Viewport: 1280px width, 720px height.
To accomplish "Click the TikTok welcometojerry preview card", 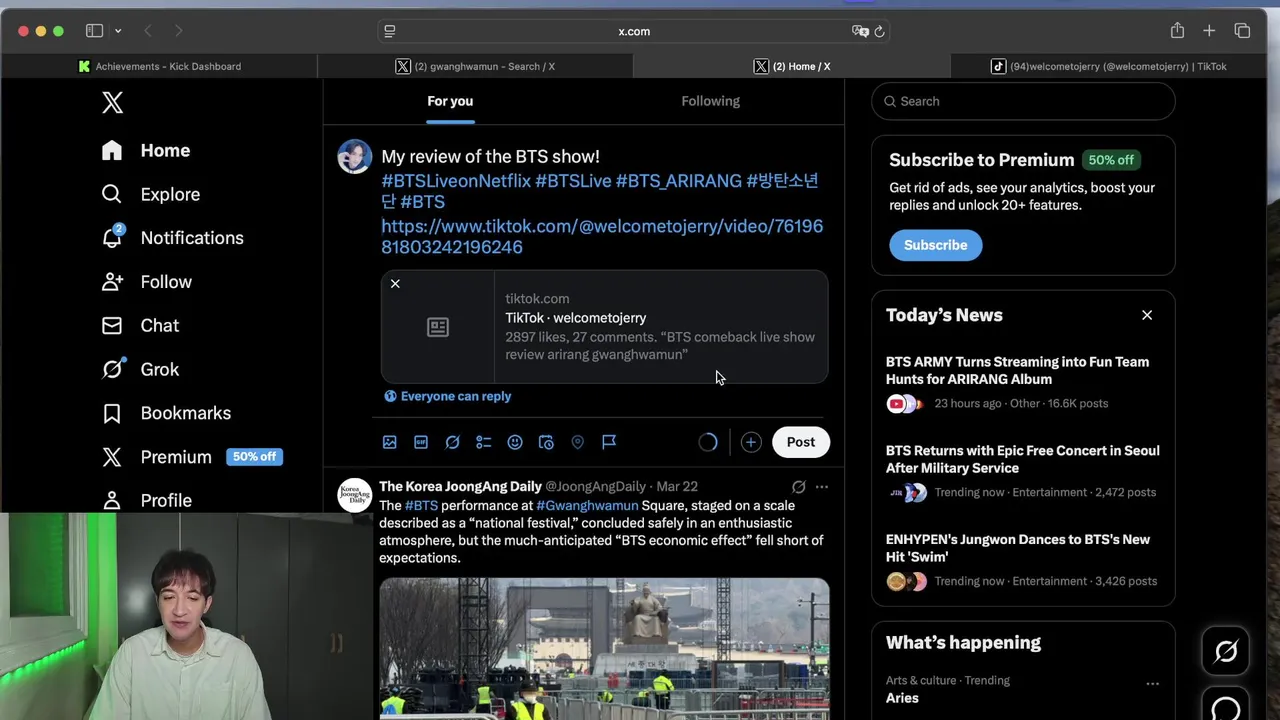I will coord(604,327).
